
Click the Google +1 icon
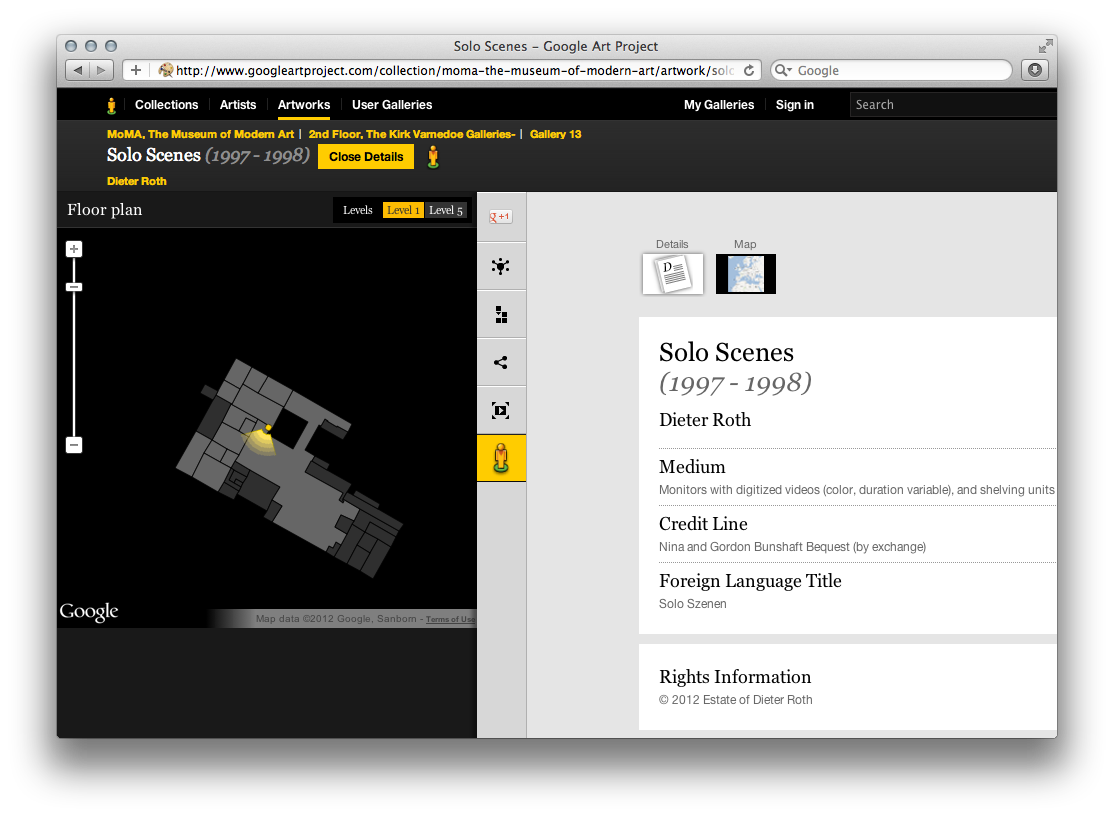pyautogui.click(x=501, y=215)
